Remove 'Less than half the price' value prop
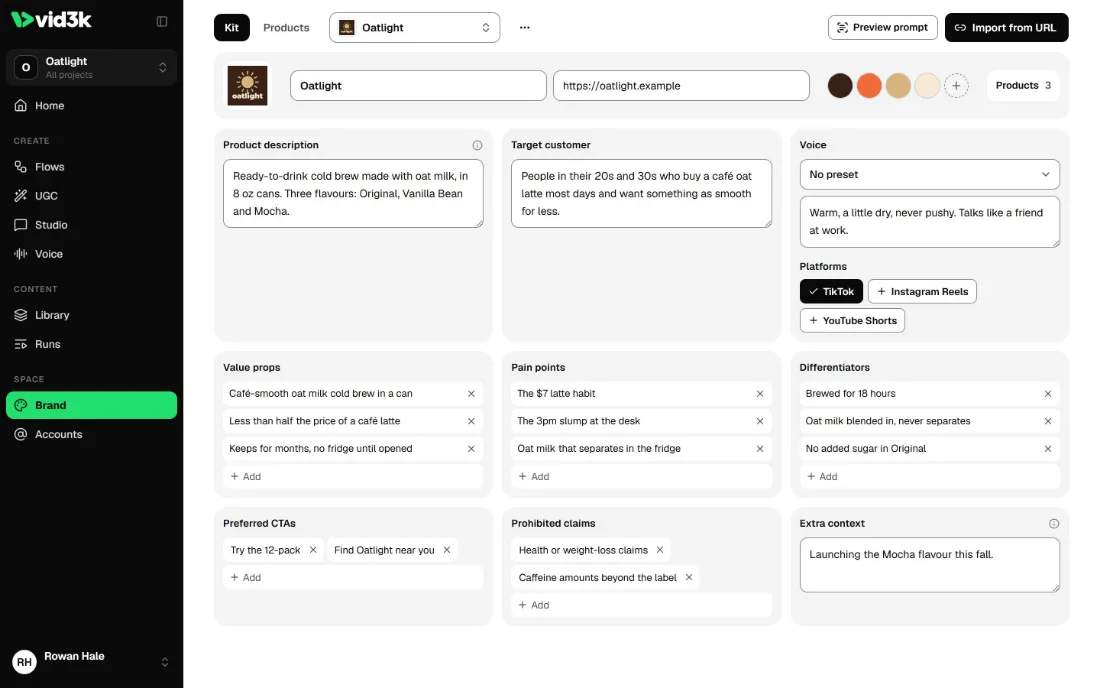Viewport: 1100px width, 688px height. (471, 421)
